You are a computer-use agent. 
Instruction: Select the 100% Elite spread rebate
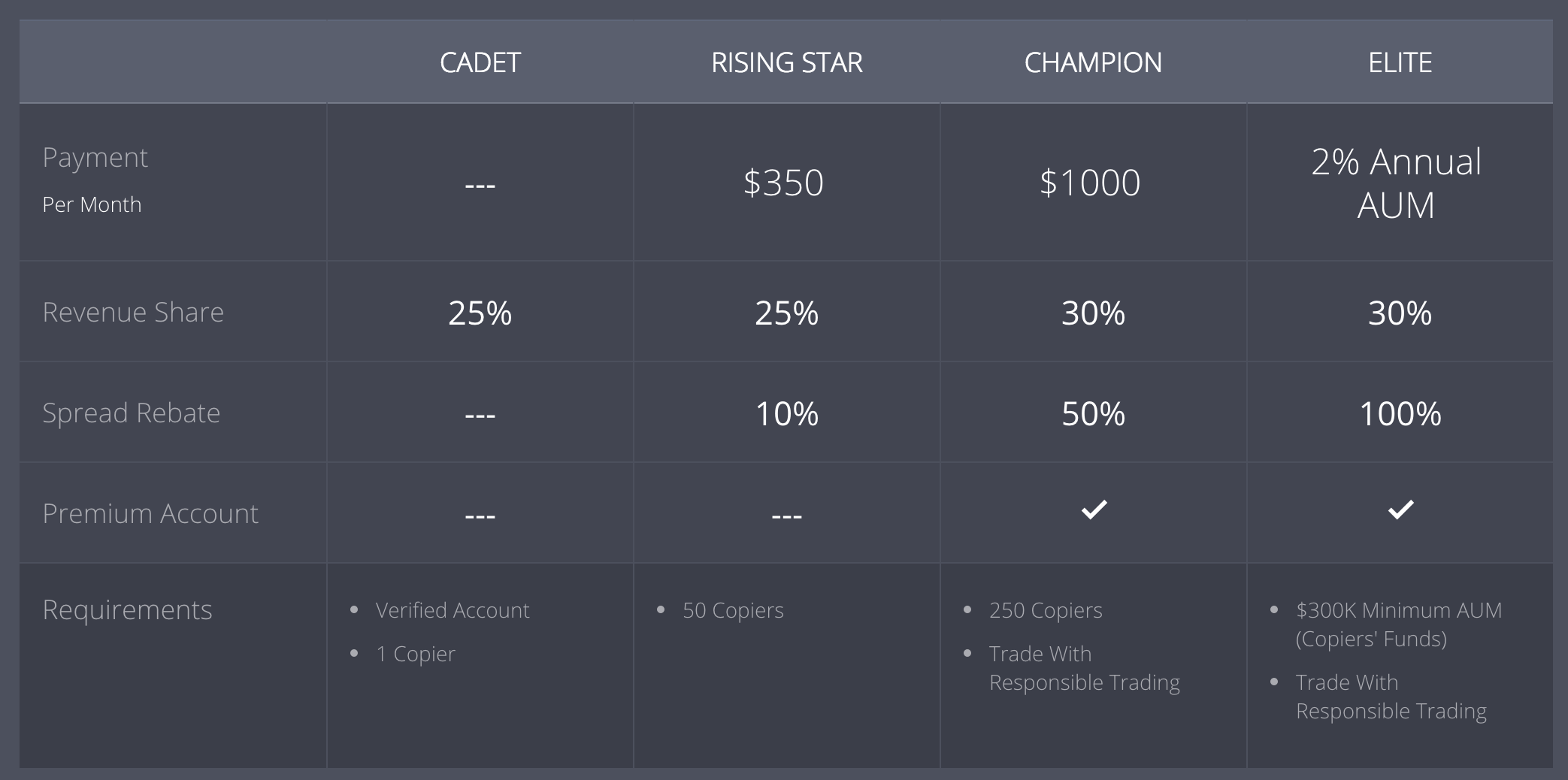[1400, 414]
